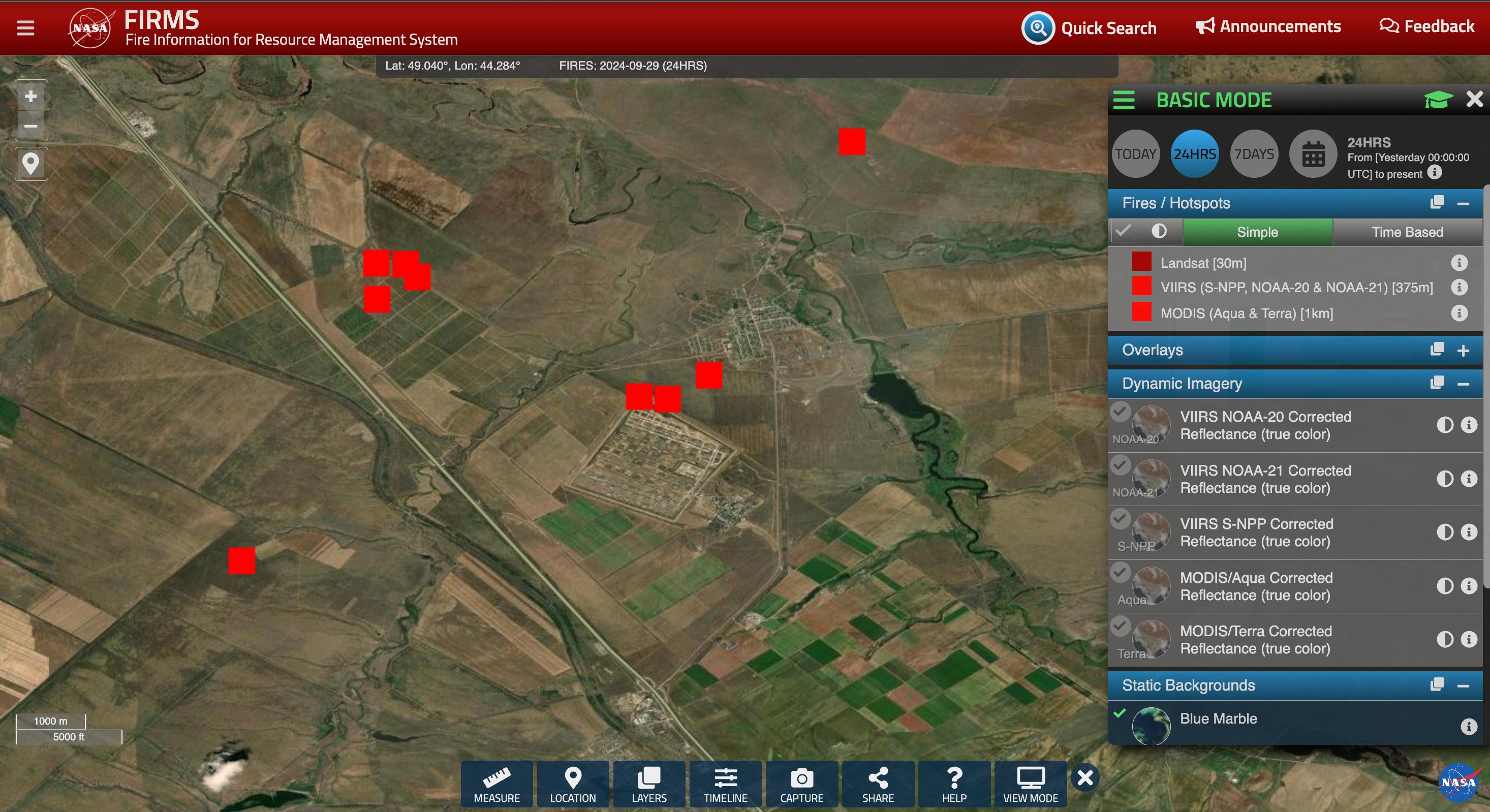
Task: Click the map zoom in plus button
Action: (x=31, y=96)
